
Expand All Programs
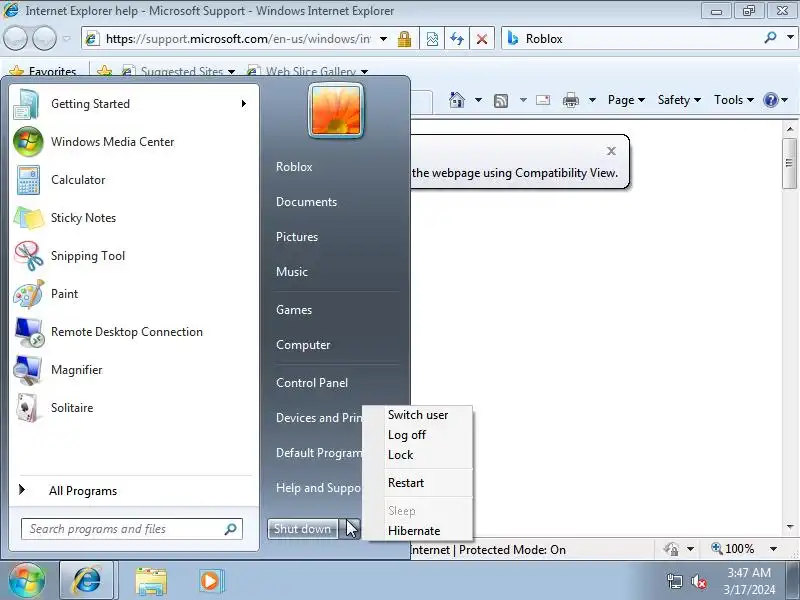coord(133,491)
